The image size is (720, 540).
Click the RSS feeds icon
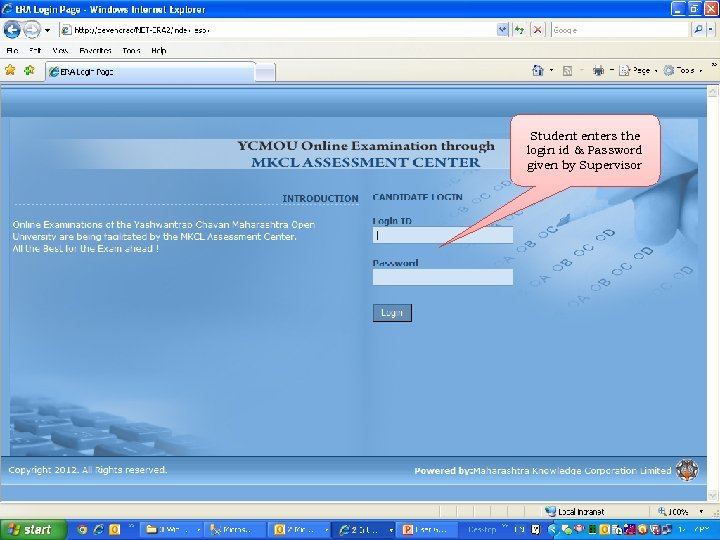(568, 71)
